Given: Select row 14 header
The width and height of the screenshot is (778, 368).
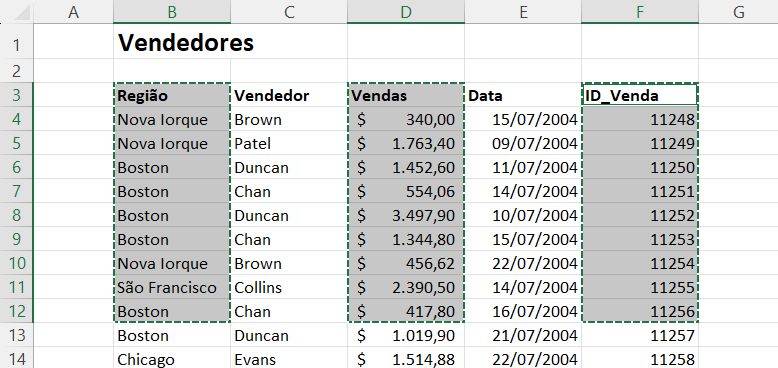Looking at the screenshot, I should tap(17, 358).
